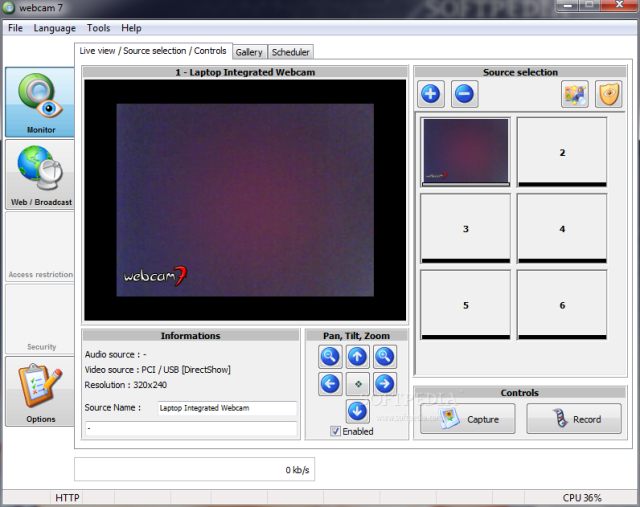Zoom in with the right magnifier icon

[x=384, y=356]
